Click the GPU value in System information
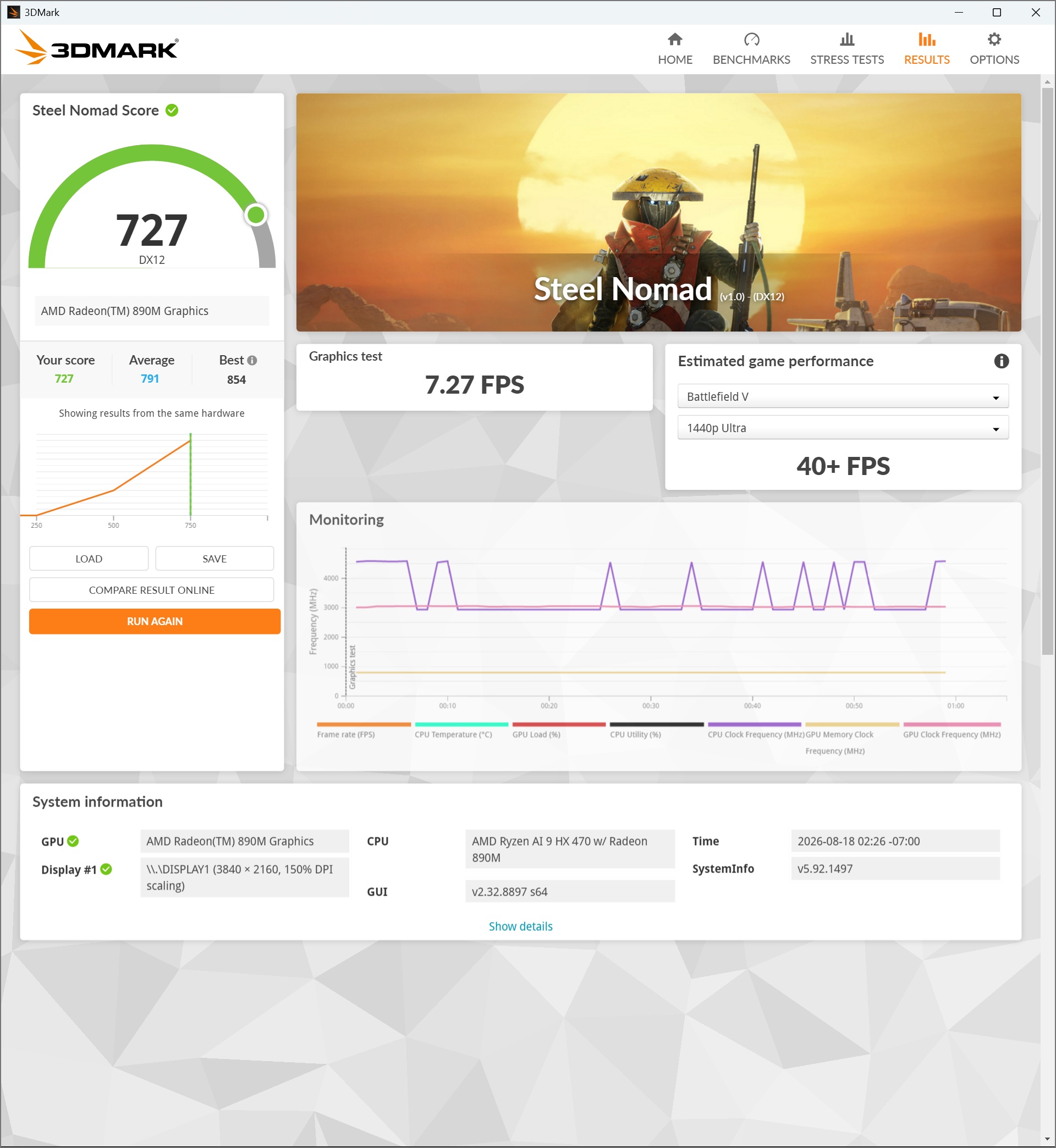 pyautogui.click(x=245, y=841)
